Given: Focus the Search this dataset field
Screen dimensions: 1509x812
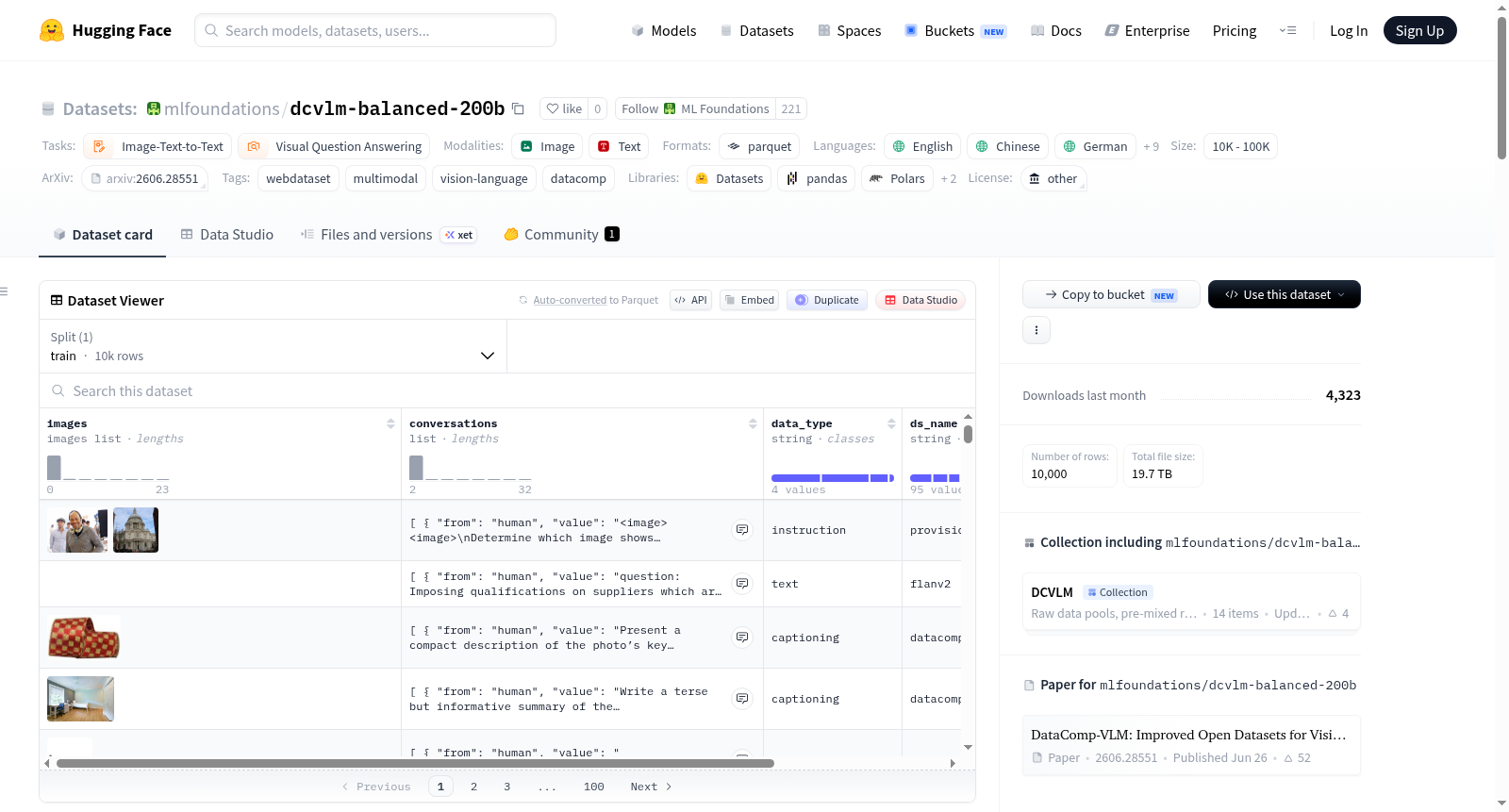Looking at the screenshot, I should tap(507, 390).
